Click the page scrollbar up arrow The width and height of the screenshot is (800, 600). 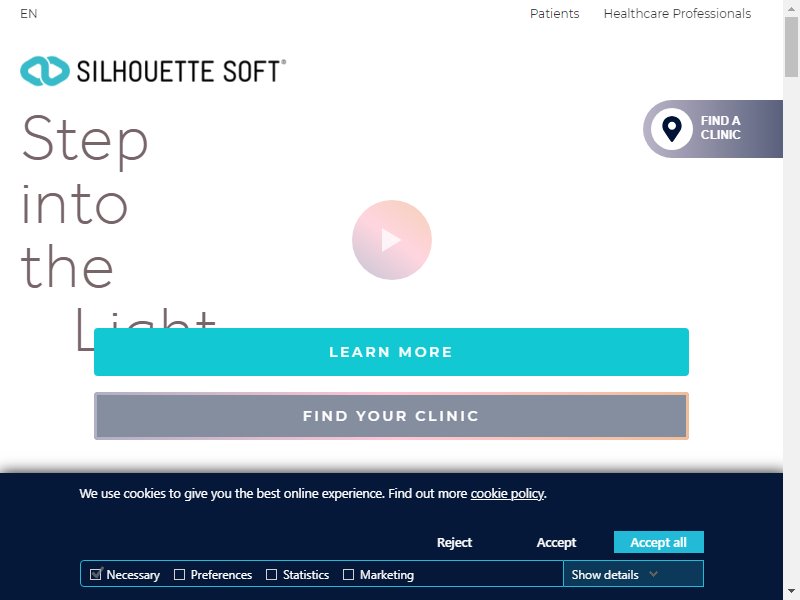(x=791, y=7)
